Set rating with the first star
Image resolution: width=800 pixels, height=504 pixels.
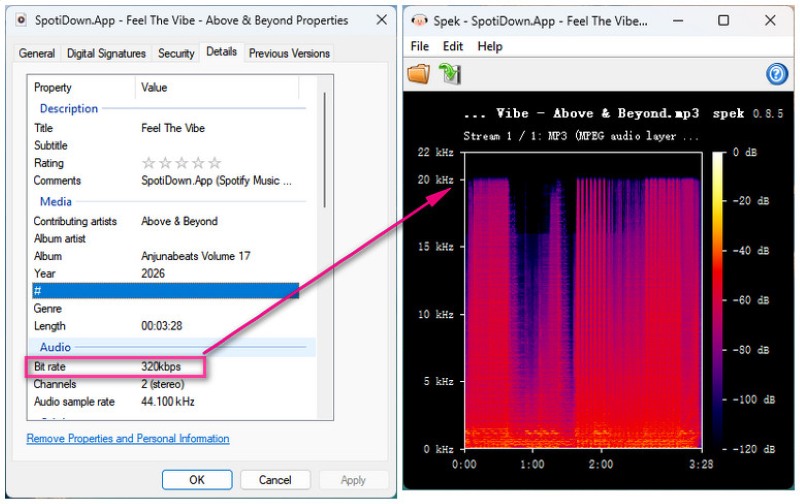click(148, 163)
